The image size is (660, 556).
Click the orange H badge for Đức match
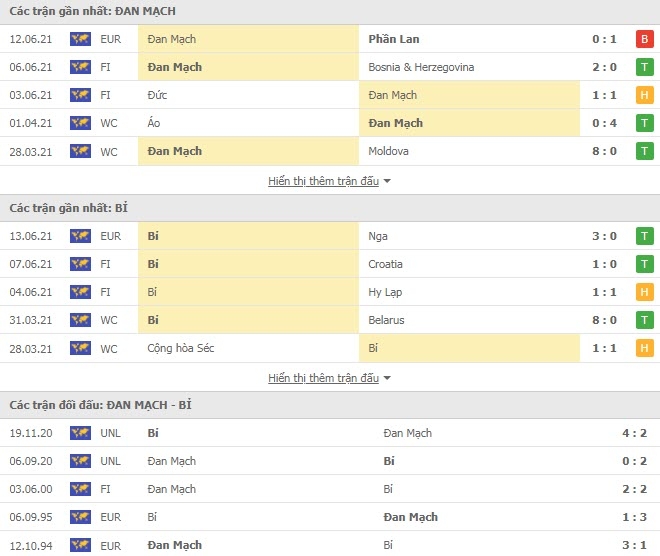point(644,95)
